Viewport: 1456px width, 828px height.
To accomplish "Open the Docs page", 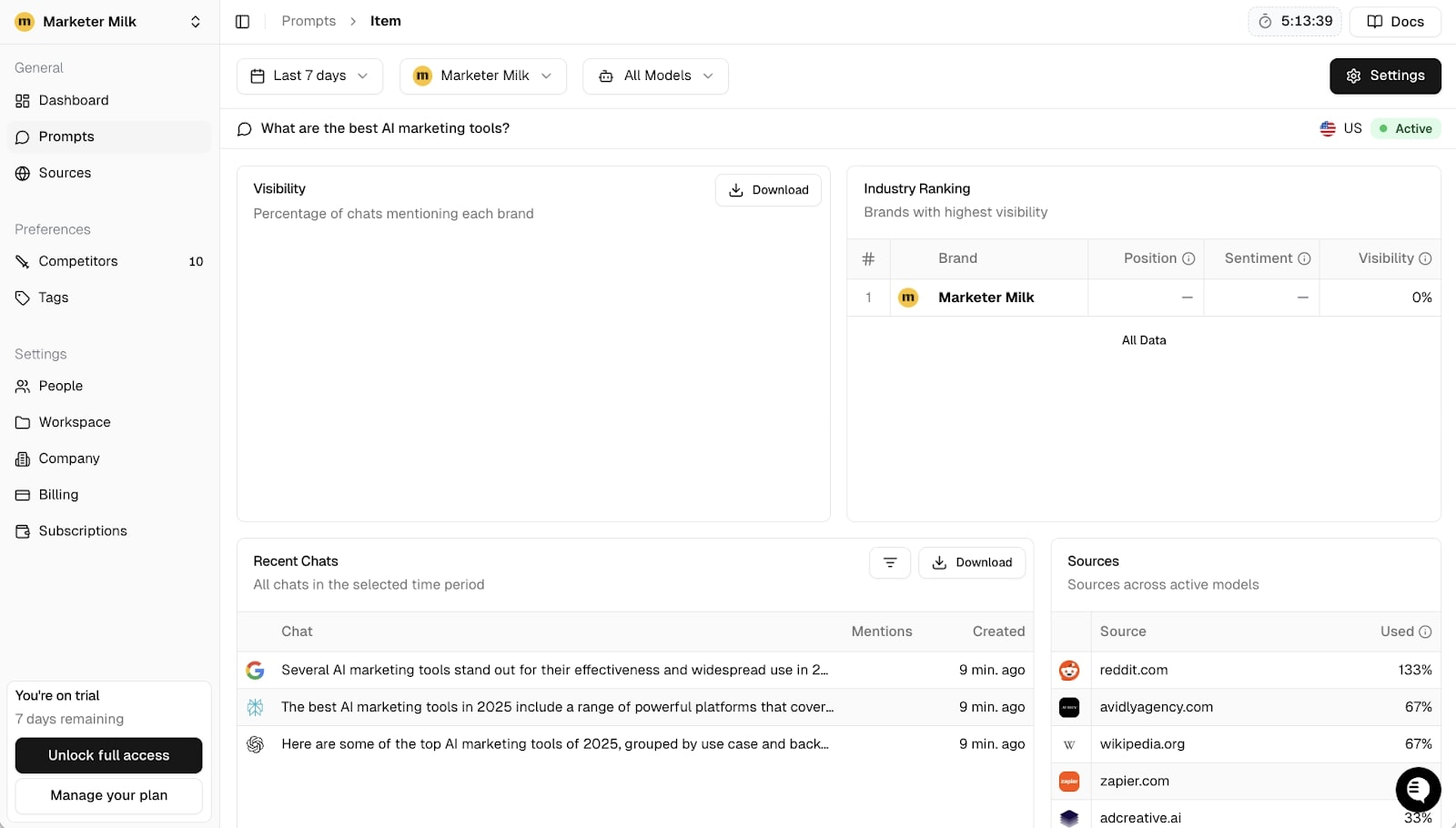I will tap(1395, 21).
